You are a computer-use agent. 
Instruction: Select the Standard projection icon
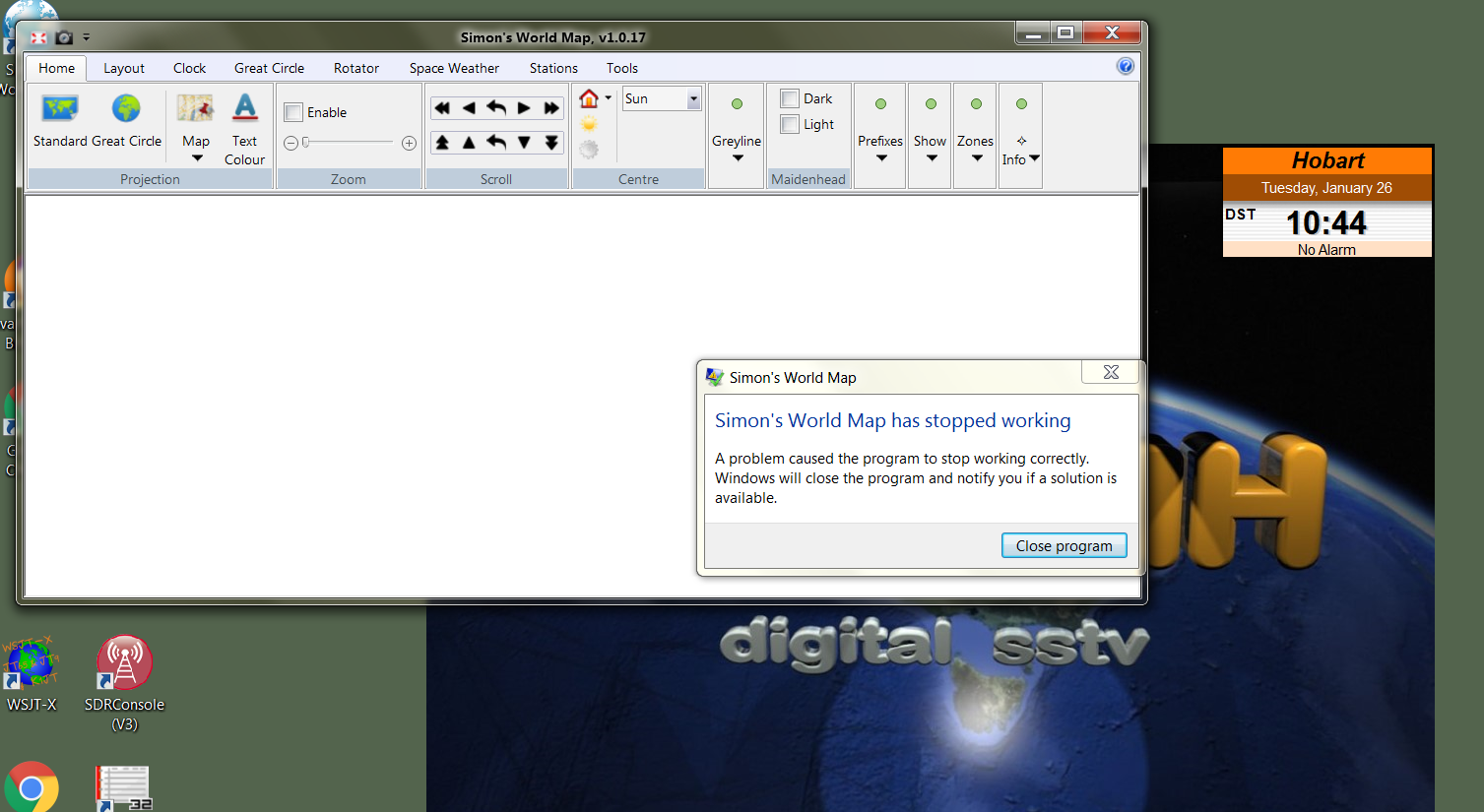[x=60, y=108]
